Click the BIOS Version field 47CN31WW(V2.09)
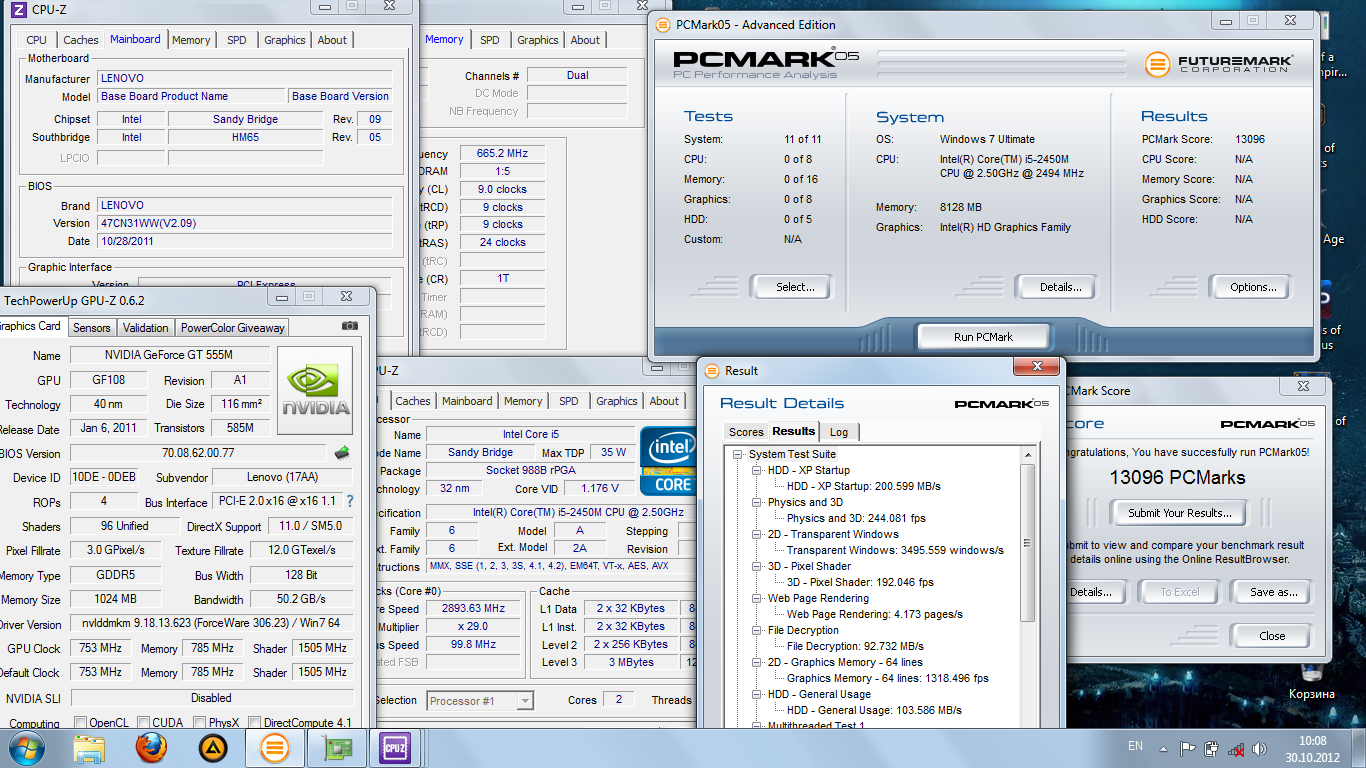 click(x=245, y=223)
